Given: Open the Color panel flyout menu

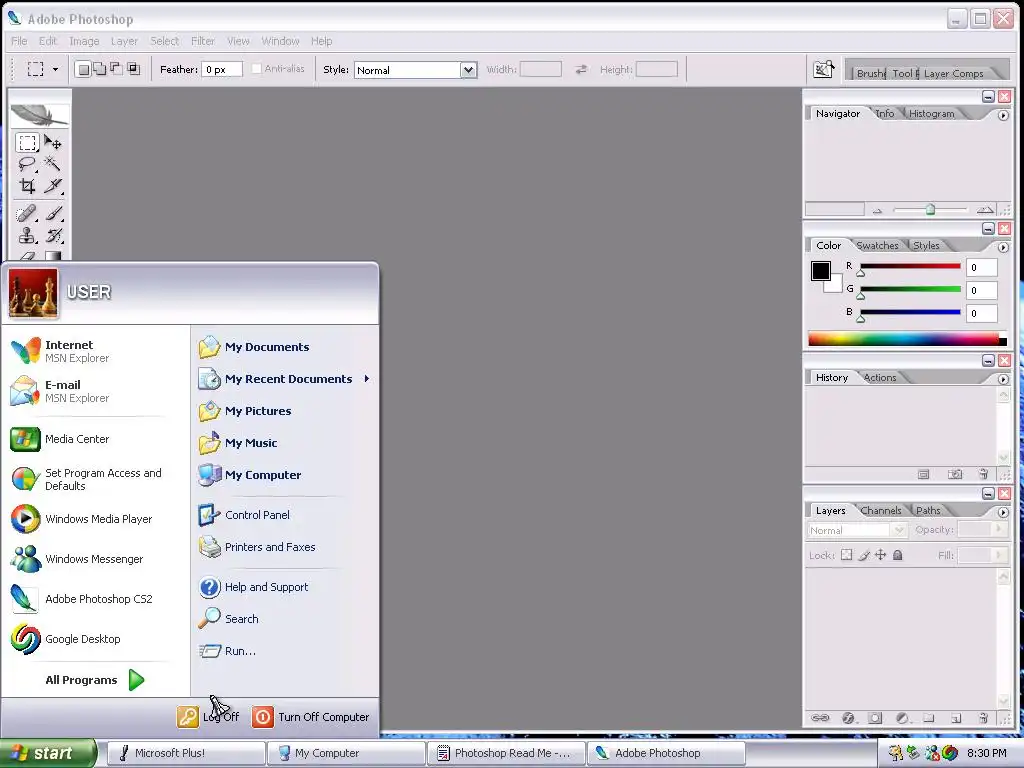Looking at the screenshot, I should (1003, 248).
